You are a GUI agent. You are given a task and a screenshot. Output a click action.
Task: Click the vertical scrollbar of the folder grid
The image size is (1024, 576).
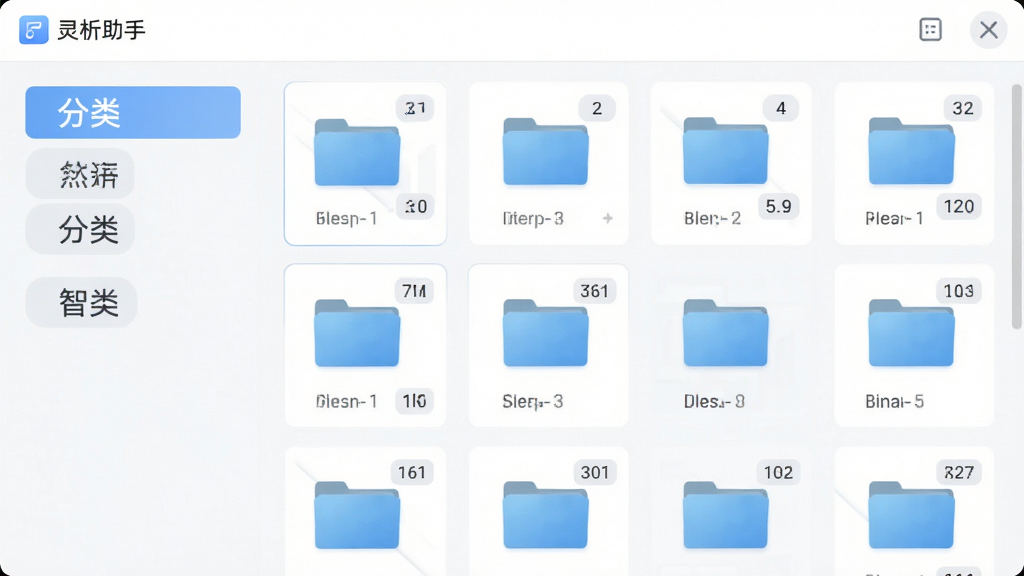(1016, 206)
